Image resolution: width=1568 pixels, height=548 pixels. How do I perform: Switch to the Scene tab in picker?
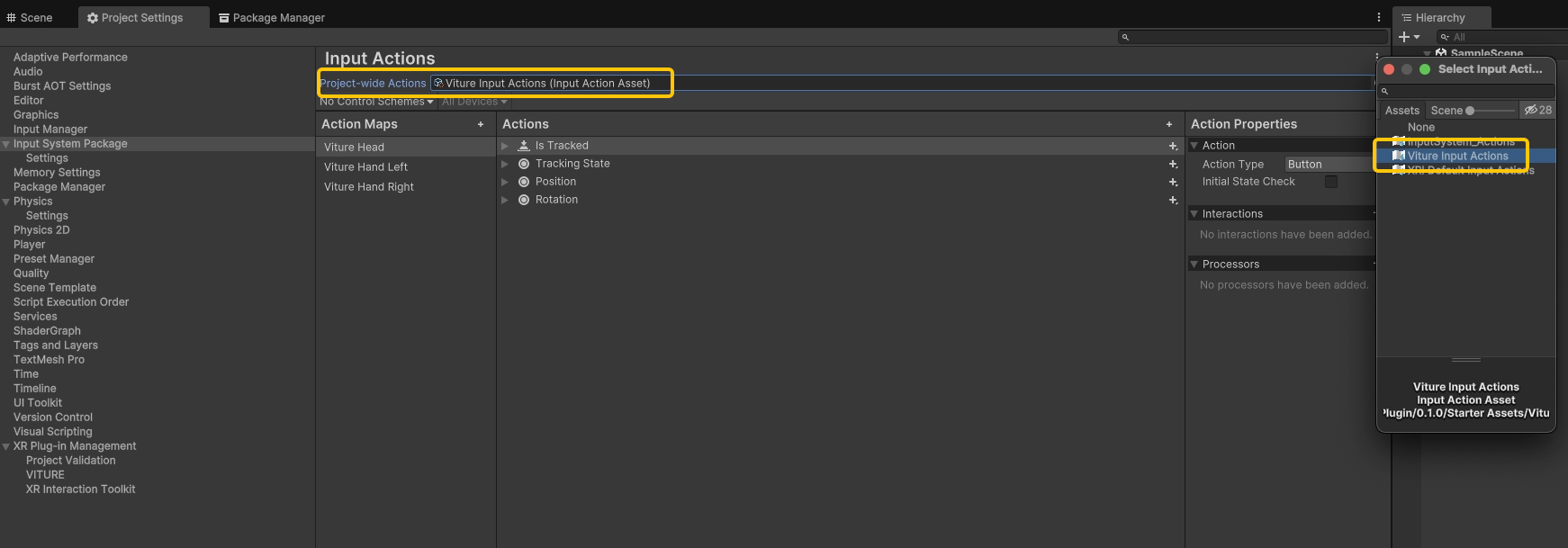1446,110
